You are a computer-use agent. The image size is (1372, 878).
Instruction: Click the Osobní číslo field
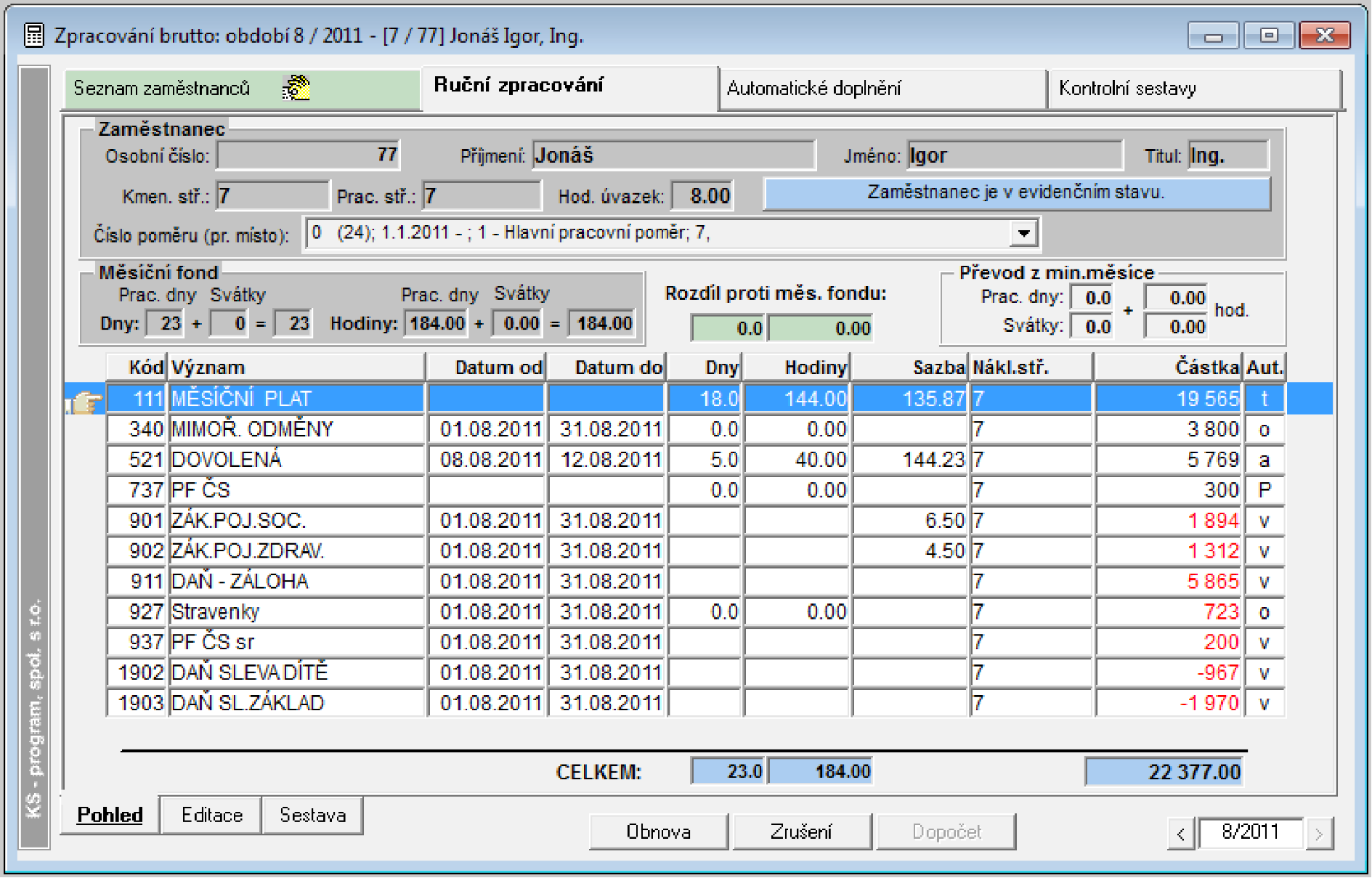click(x=308, y=155)
